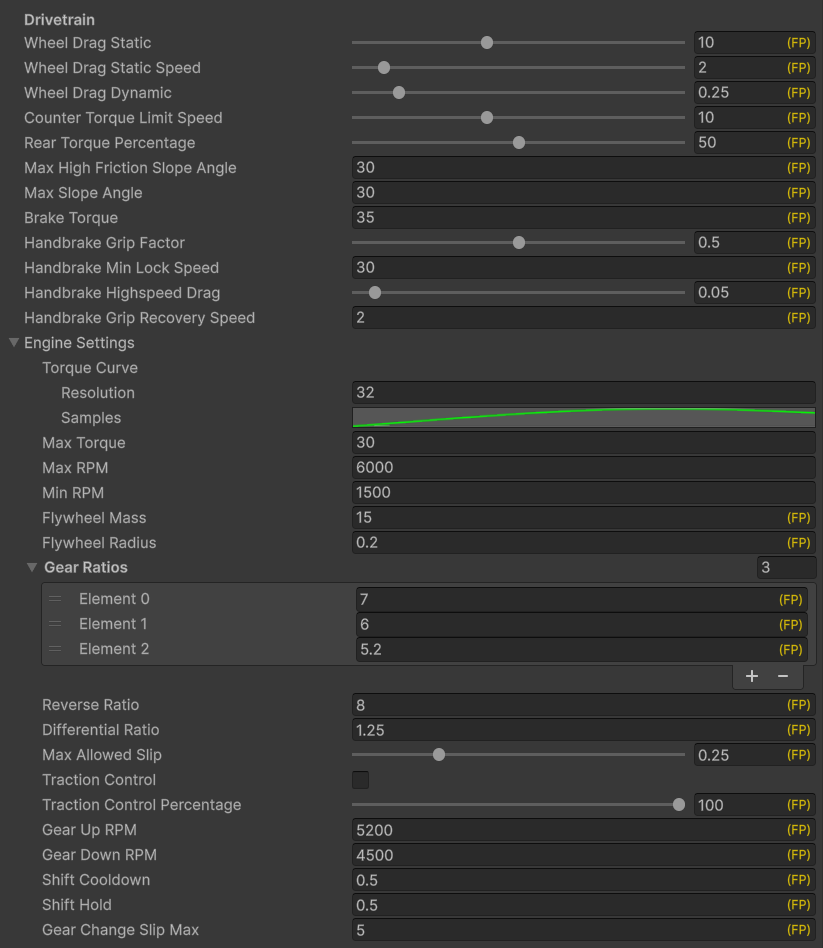Image resolution: width=823 pixels, height=948 pixels.
Task: Click the Handbrake Highspeed Drag slider handle
Action: click(x=375, y=293)
